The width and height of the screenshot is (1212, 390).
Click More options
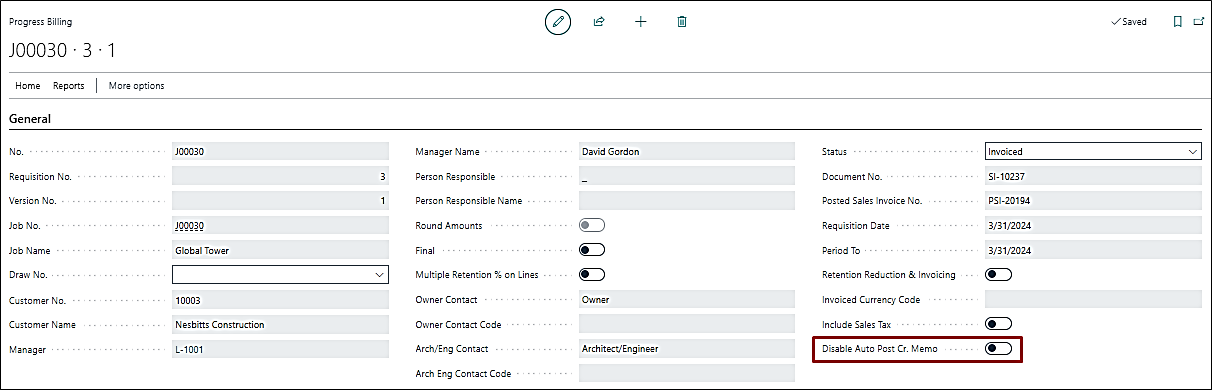[136, 86]
